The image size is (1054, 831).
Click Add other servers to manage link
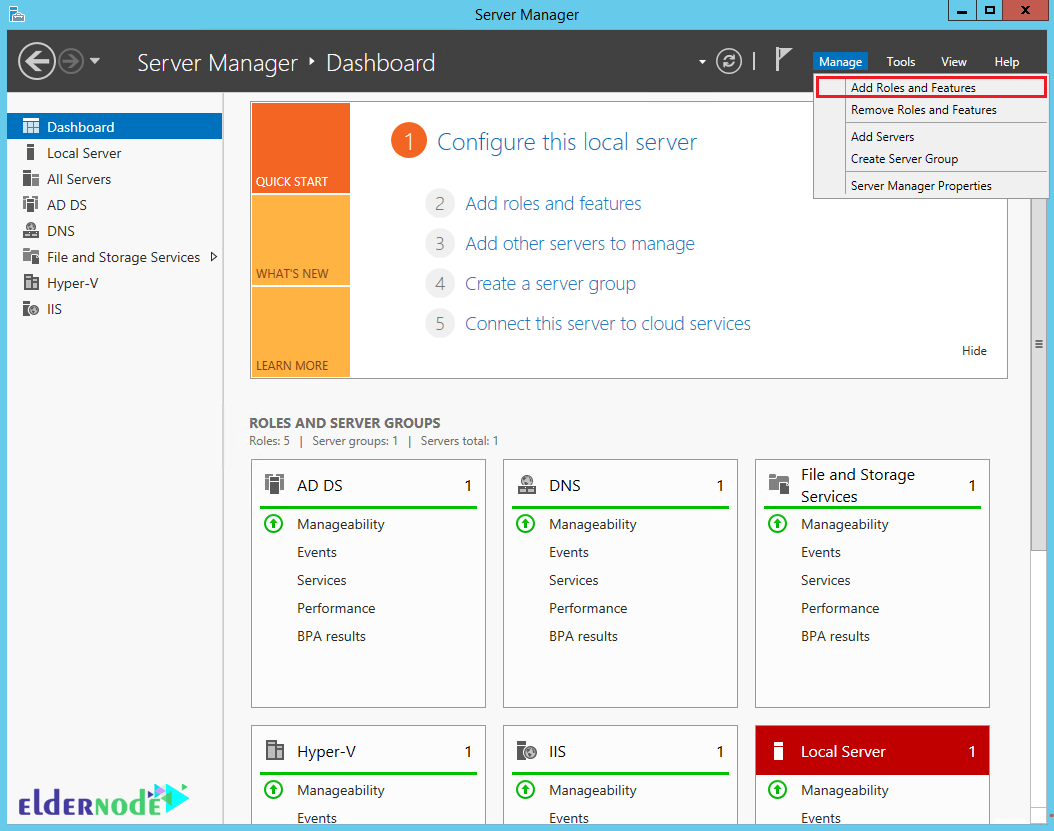580,243
